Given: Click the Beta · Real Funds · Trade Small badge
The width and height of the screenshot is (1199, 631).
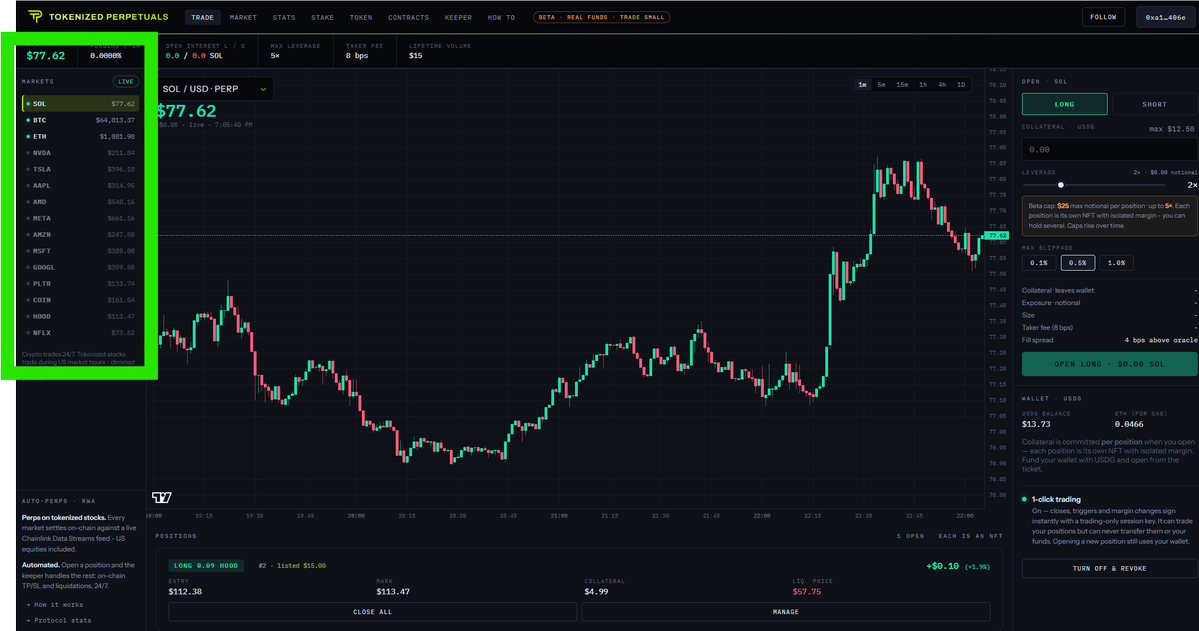Looking at the screenshot, I should (x=602, y=17).
